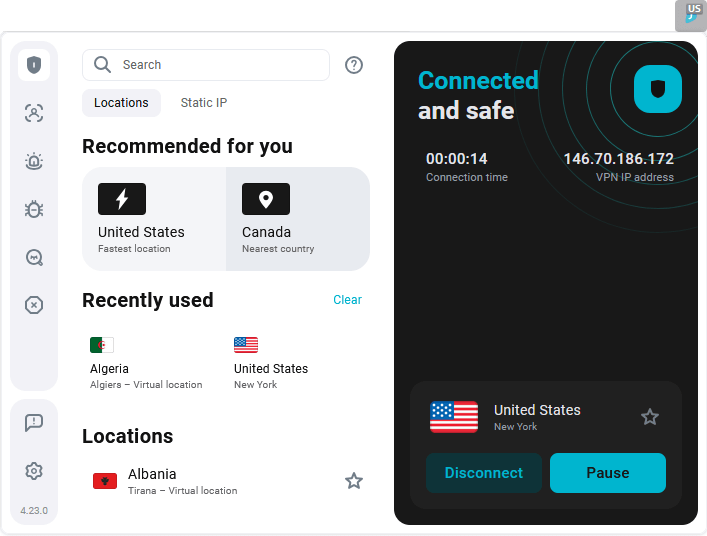Click the search magnifier icon
This screenshot has height=536, width=707.
click(102, 65)
